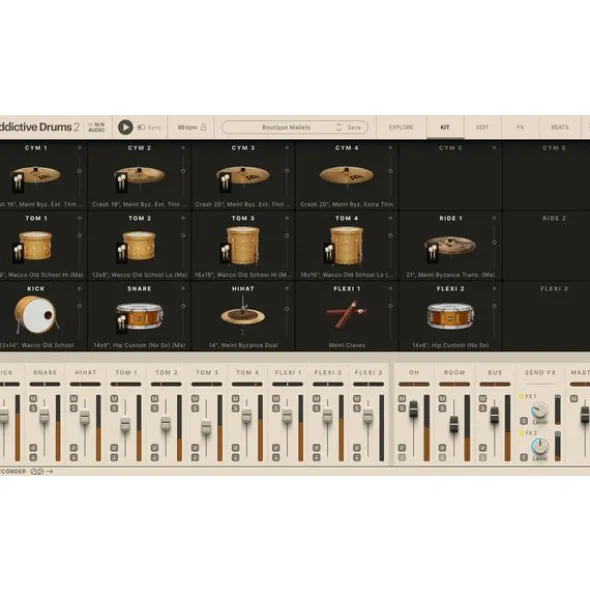The width and height of the screenshot is (590, 591).
Task: Click the mallet icon on the TOM 4 slot
Action: tap(329, 253)
